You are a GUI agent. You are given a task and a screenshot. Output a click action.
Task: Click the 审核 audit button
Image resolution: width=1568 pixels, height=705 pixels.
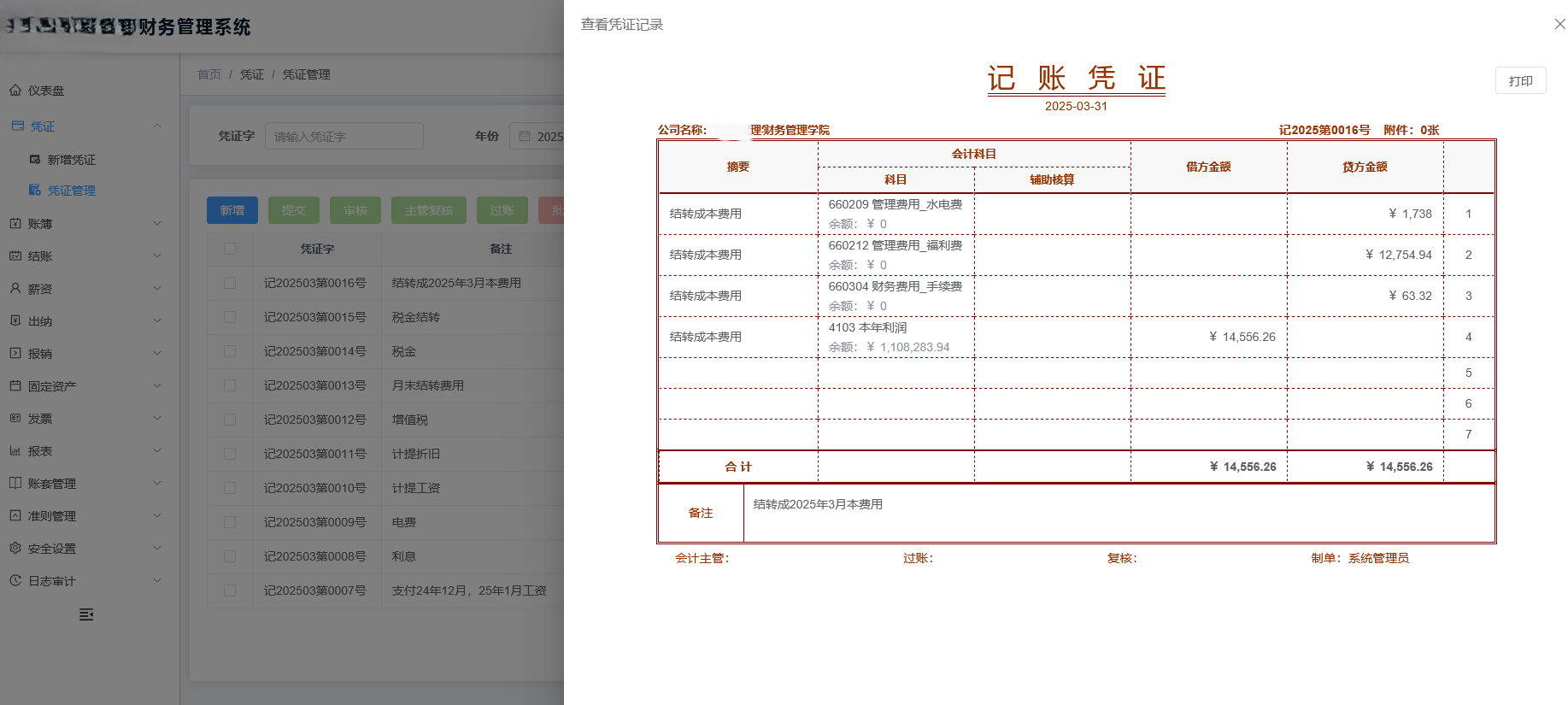(x=355, y=210)
